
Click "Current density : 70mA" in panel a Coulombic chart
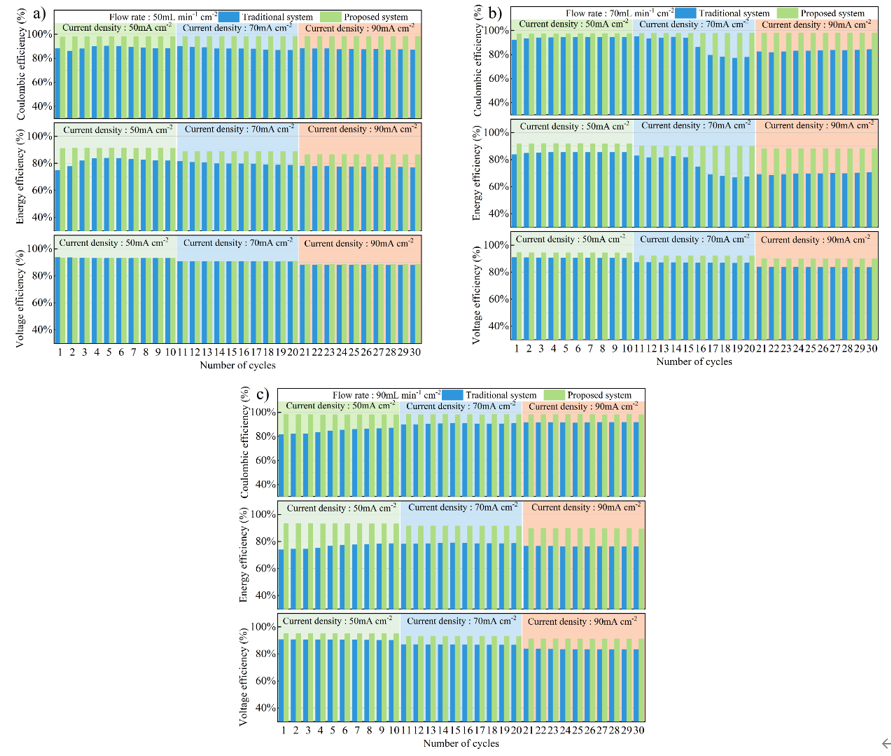(238, 27)
